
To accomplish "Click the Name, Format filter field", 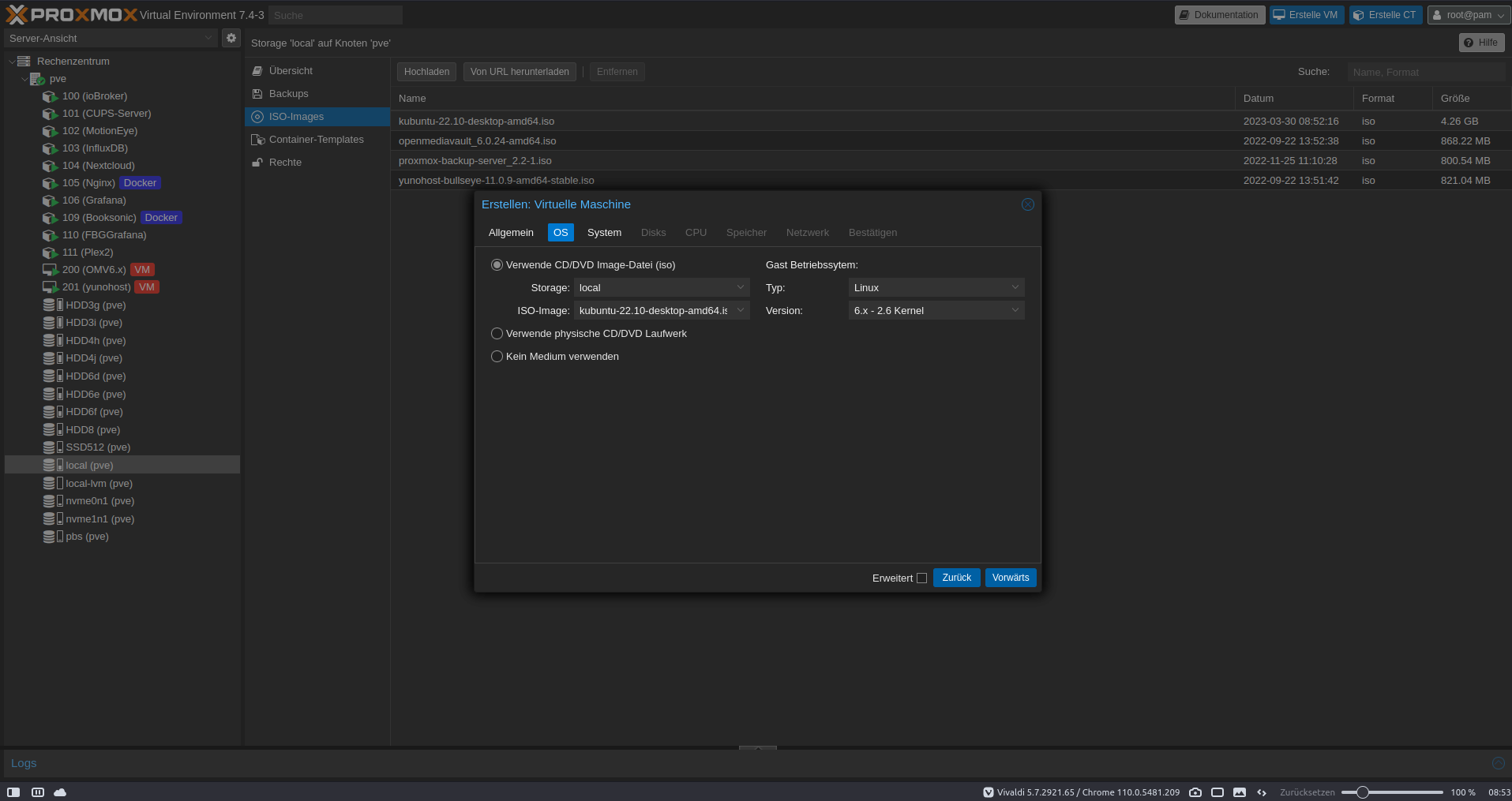I will [x=1426, y=72].
